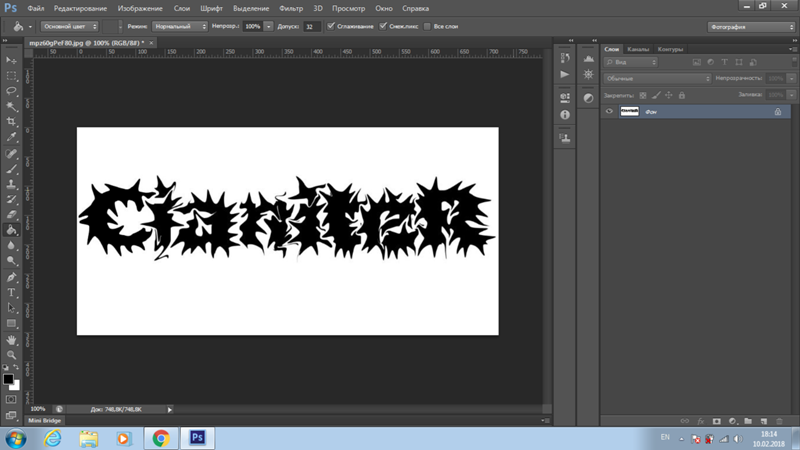800x450 pixels.
Task: Select the Horizontal Type tool
Action: 11,292
